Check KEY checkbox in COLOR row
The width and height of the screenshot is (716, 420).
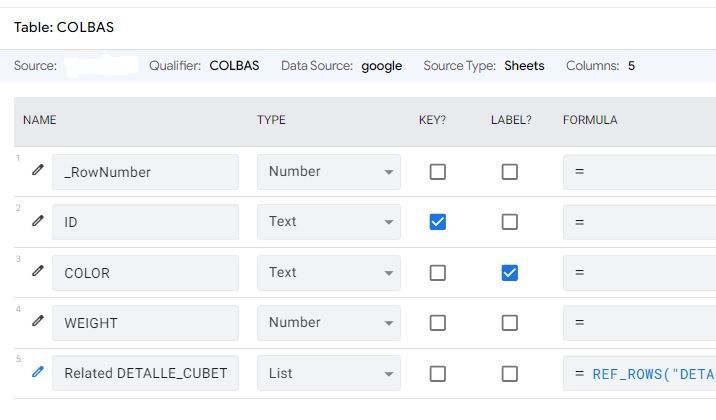tap(437, 273)
